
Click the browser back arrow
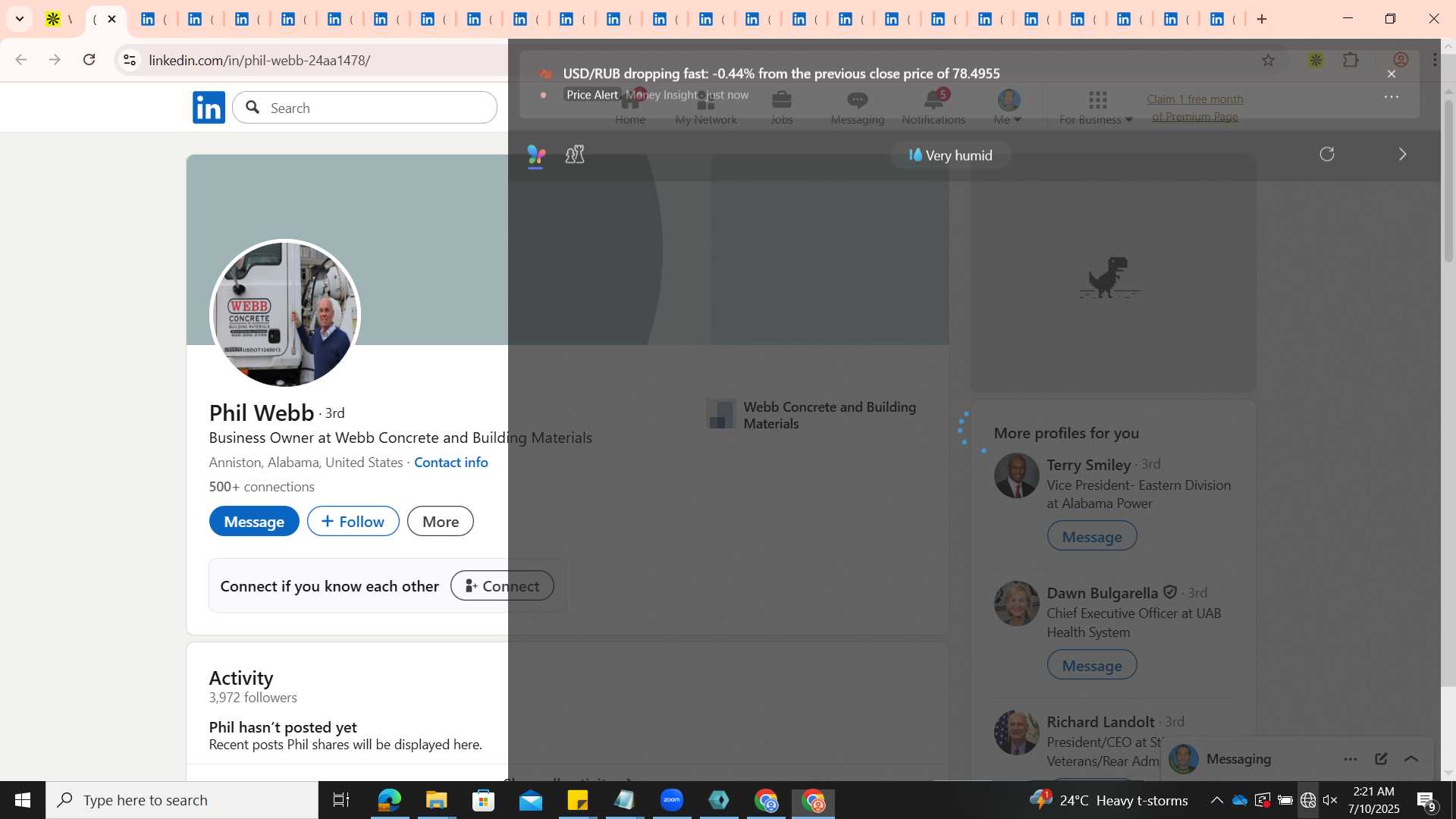[20, 60]
